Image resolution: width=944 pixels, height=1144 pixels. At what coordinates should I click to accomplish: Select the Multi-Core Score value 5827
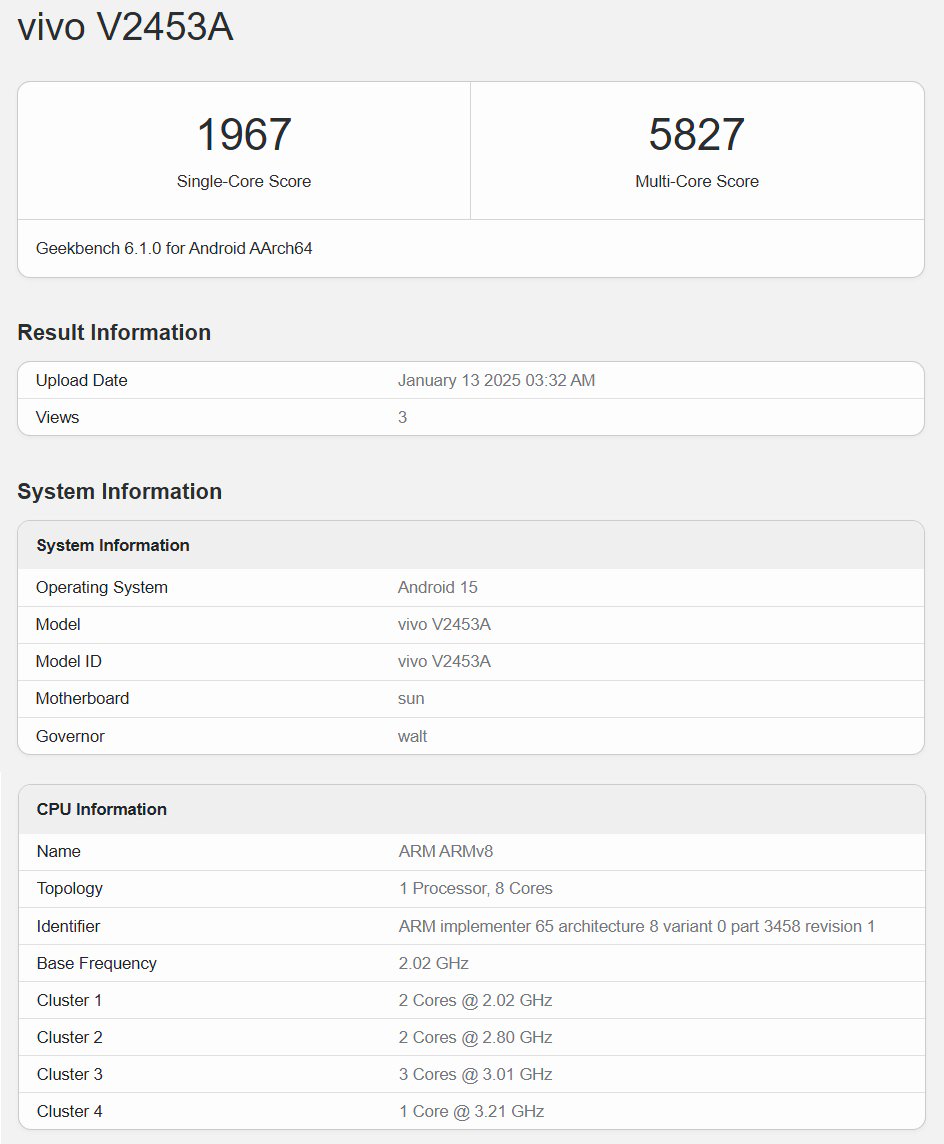point(697,133)
